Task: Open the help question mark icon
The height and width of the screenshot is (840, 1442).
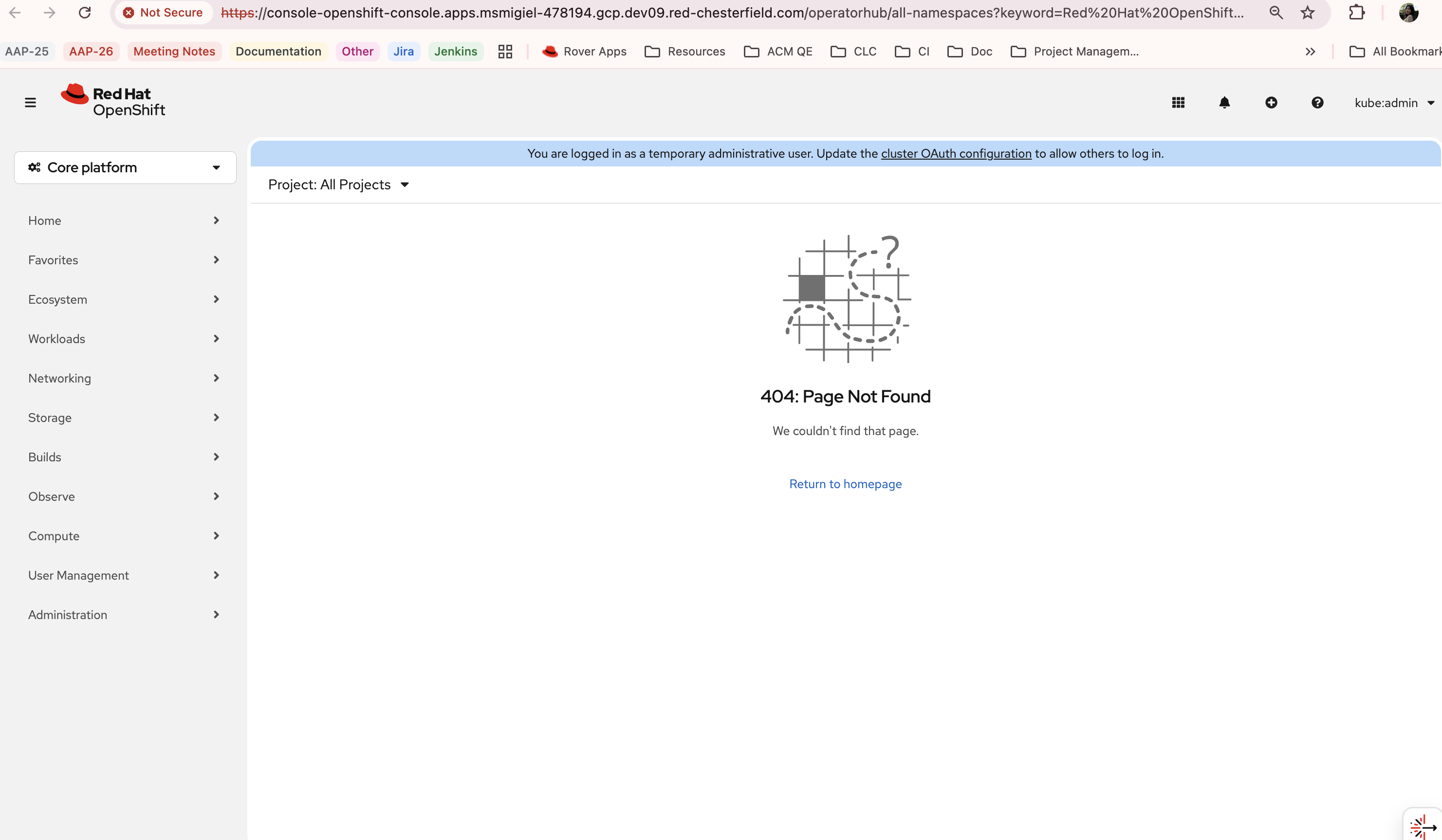Action: 1317,102
